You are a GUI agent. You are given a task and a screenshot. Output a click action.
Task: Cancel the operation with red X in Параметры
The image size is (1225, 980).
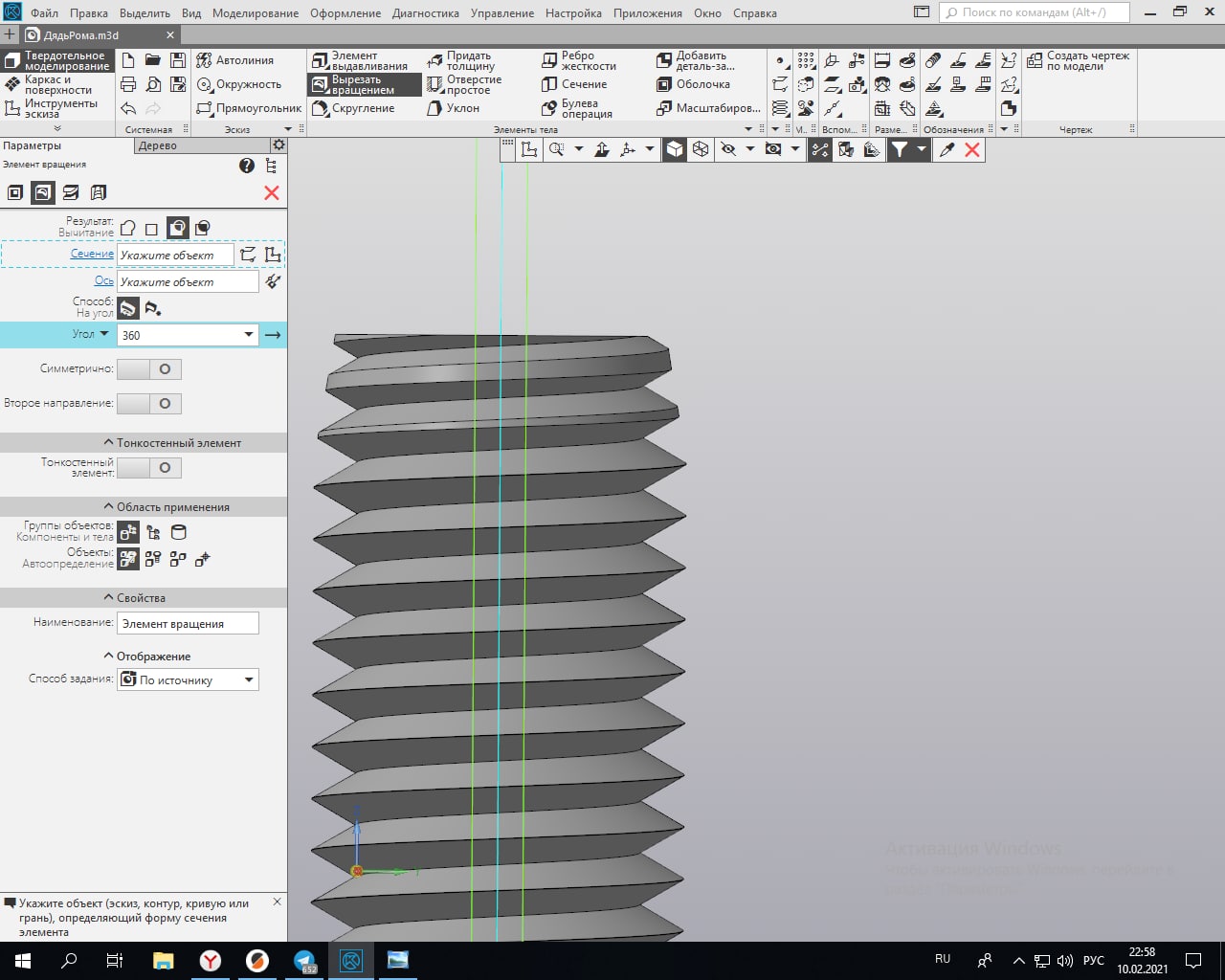click(272, 192)
